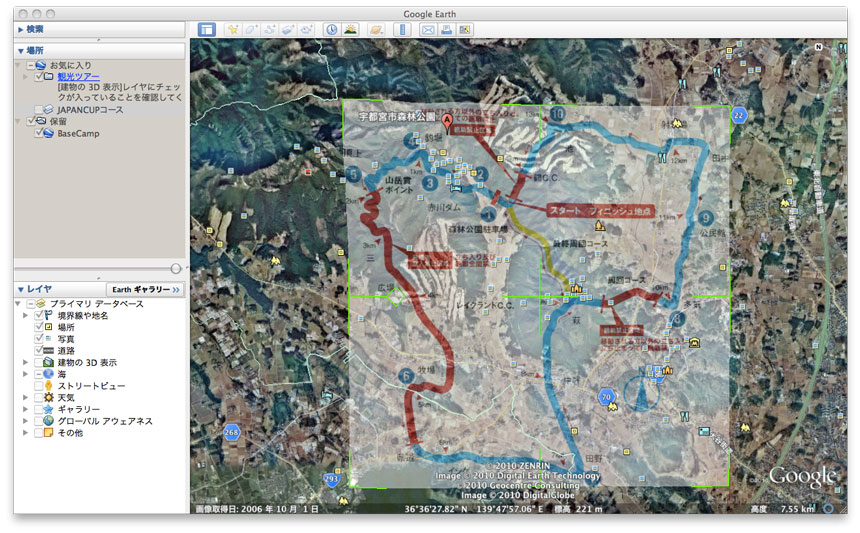Uncheck the 道路 layer checkbox

coord(39,350)
